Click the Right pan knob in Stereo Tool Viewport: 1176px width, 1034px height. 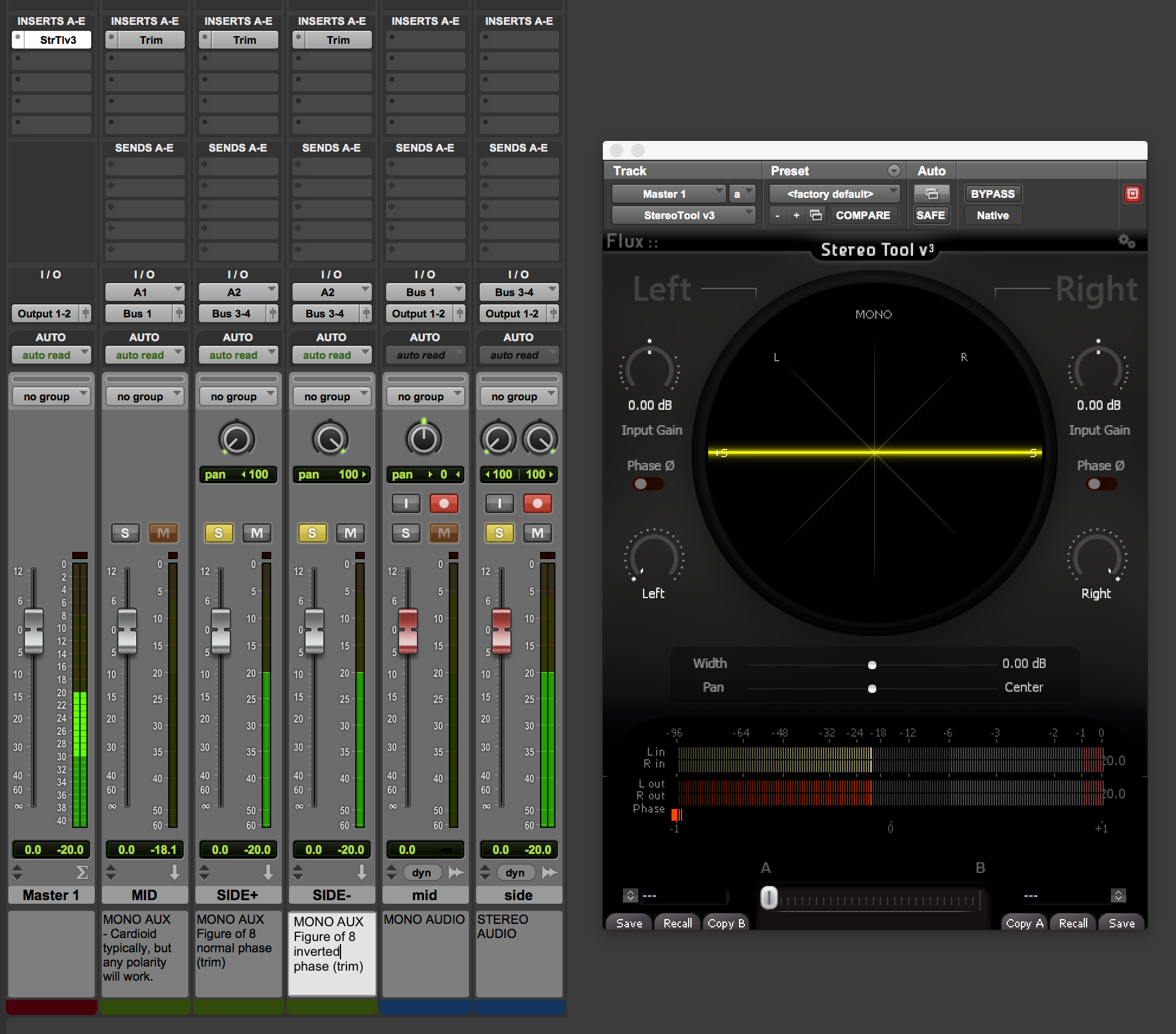[x=1097, y=557]
